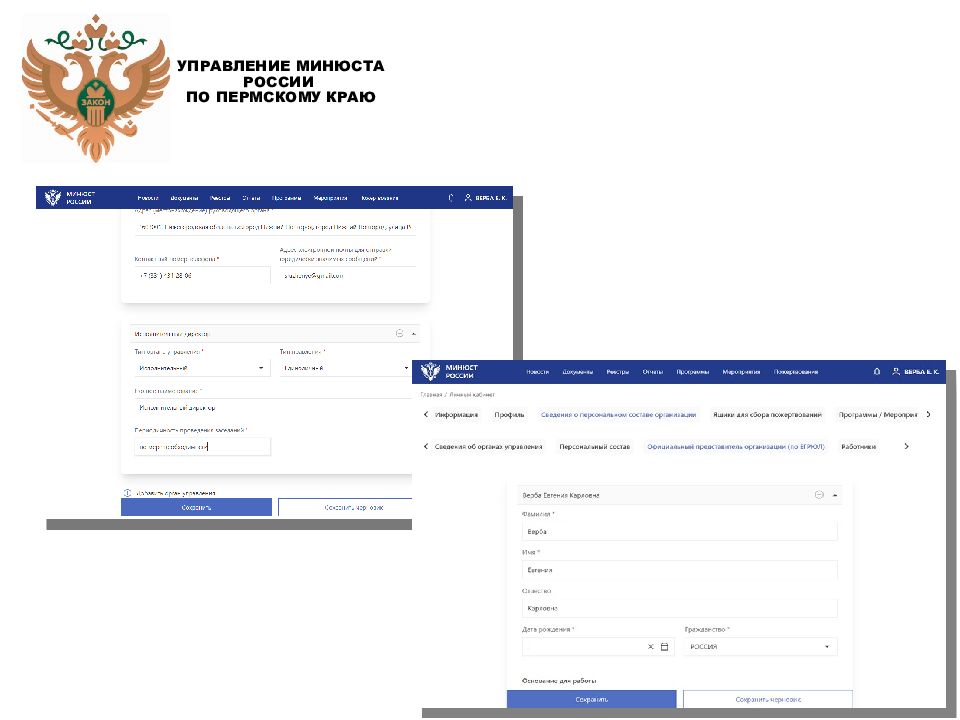Image resolution: width=960 pixels, height=720 pixels.
Task: Open the first menu item in the back window
Action: (x=148, y=198)
